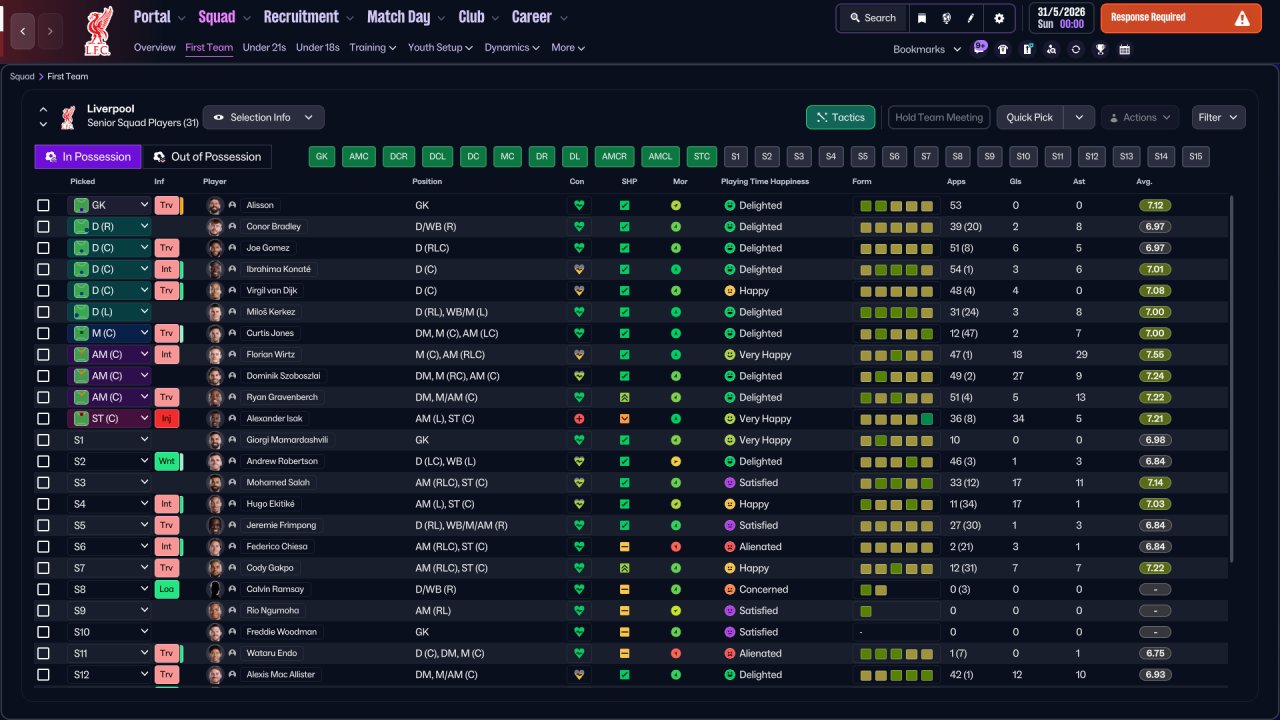Open the Match Day menu
This screenshot has height=720, width=1280.
click(x=406, y=17)
